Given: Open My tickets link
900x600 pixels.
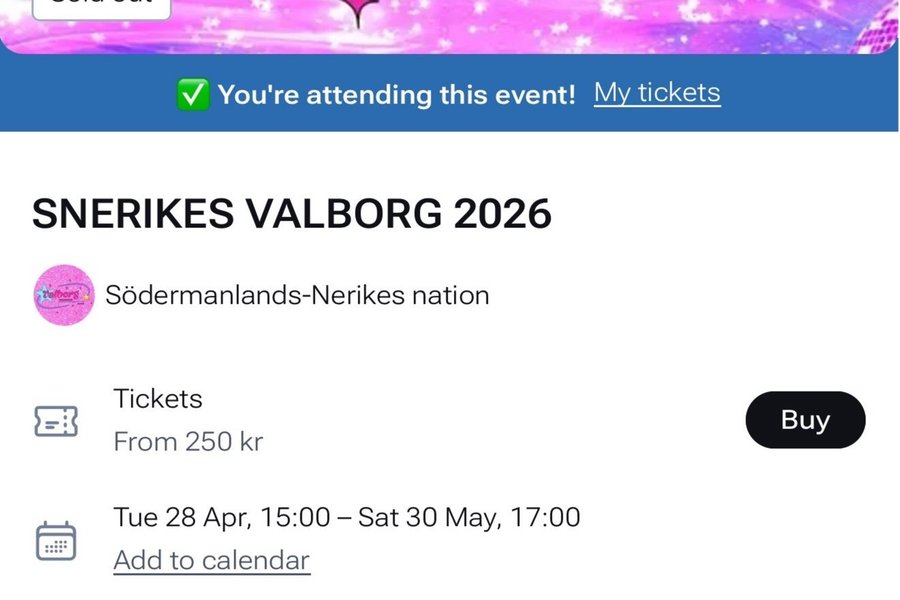Looking at the screenshot, I should (x=657, y=93).
